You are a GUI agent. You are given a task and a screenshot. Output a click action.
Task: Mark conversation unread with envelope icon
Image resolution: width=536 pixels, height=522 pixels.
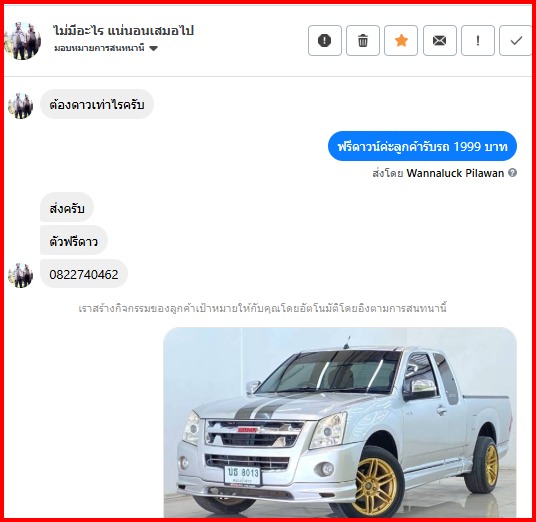click(x=440, y=40)
